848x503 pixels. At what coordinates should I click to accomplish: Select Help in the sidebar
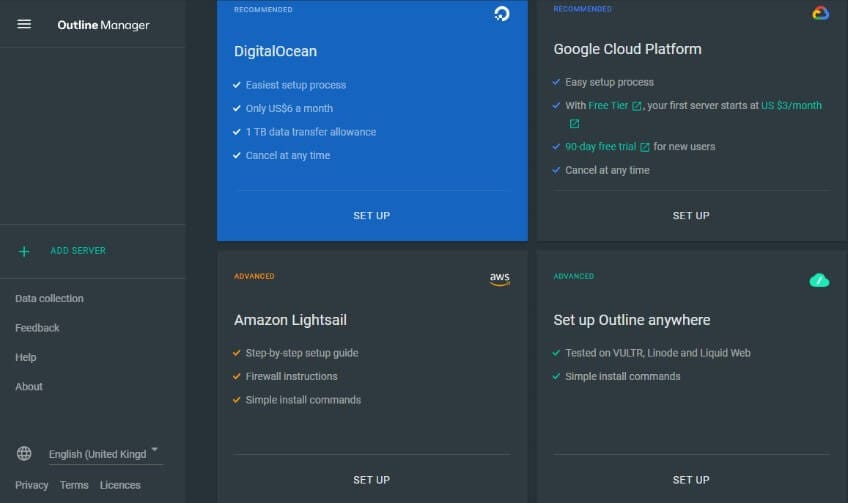25,357
